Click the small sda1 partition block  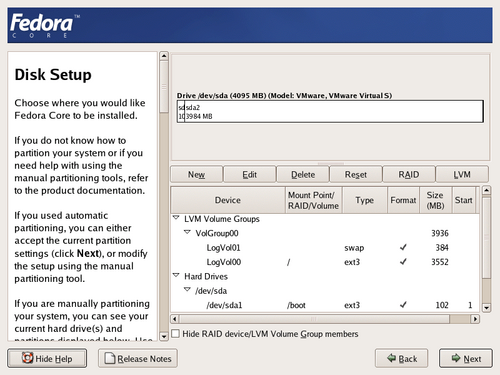[x=181, y=112]
